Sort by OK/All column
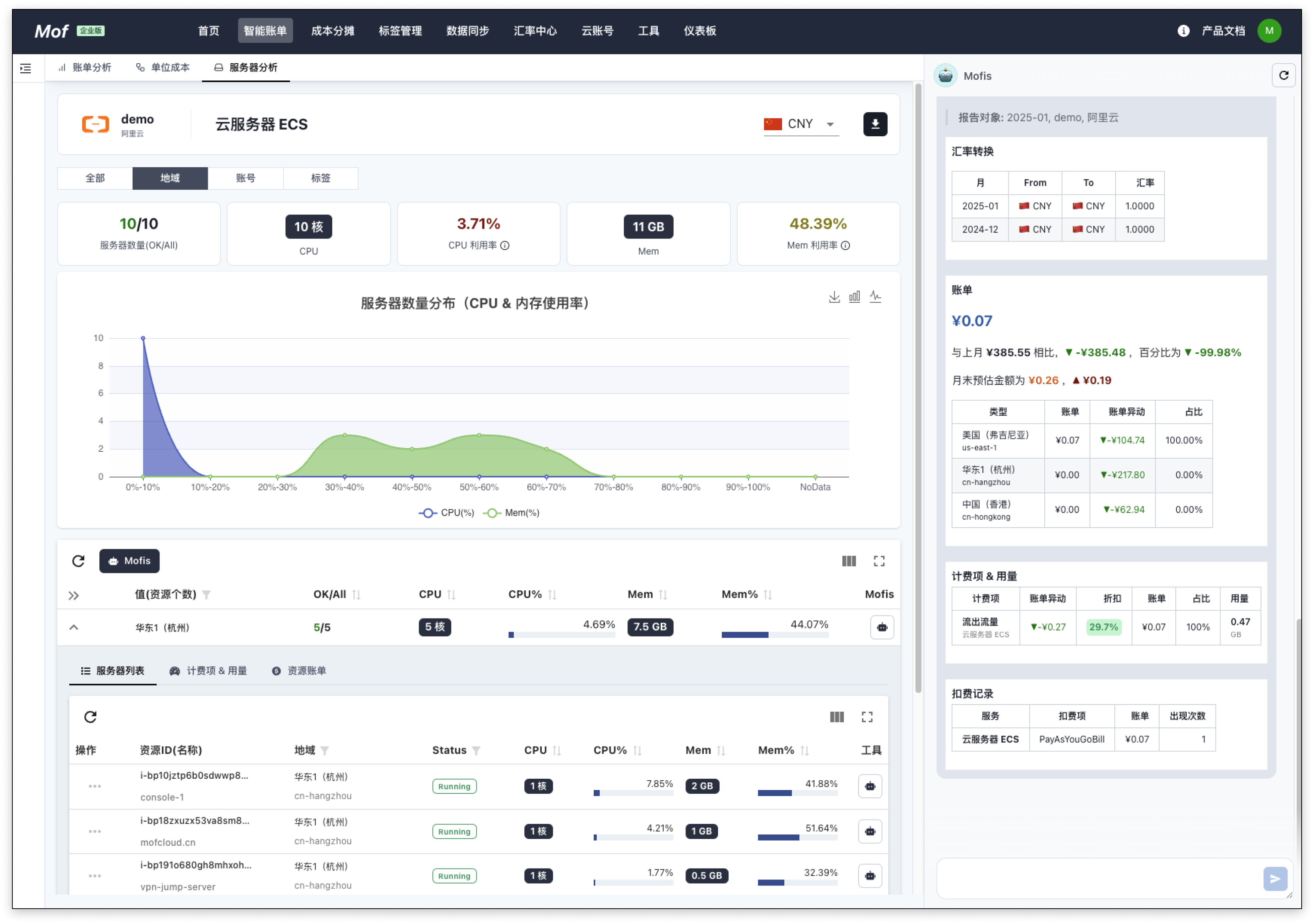The image size is (1314, 924). (356, 595)
